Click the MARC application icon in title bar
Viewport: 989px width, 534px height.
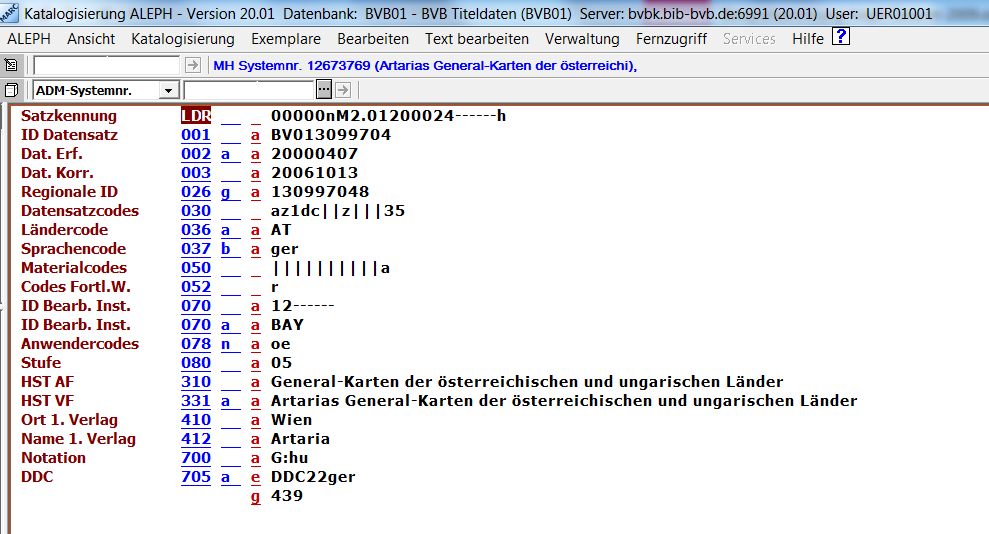pyautogui.click(x=9, y=12)
